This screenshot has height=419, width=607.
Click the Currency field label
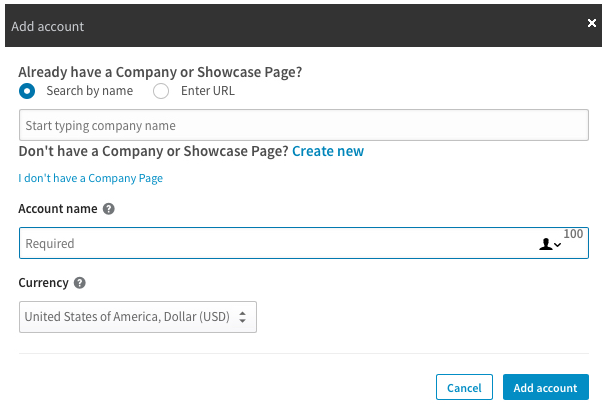43,283
